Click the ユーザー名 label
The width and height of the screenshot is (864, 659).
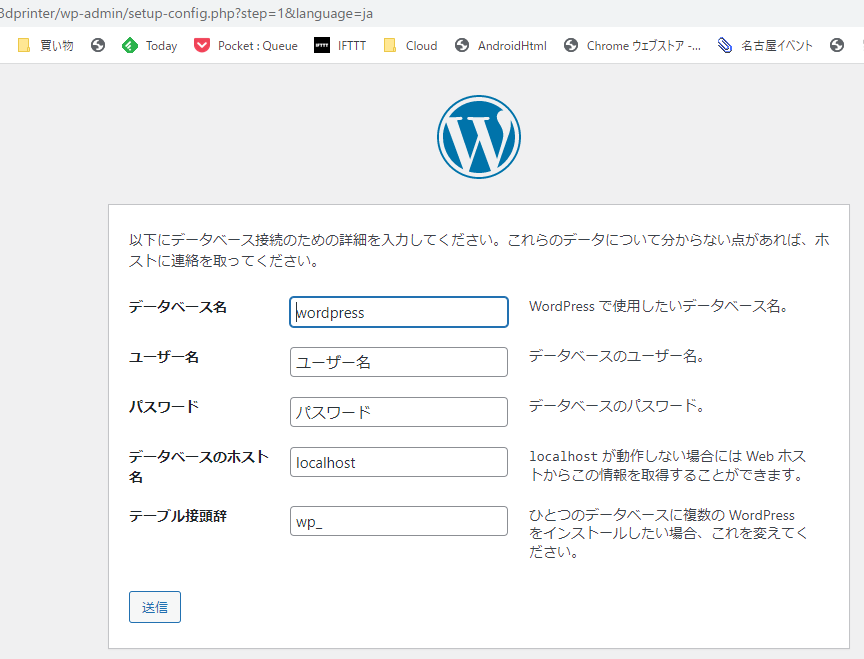pos(164,357)
